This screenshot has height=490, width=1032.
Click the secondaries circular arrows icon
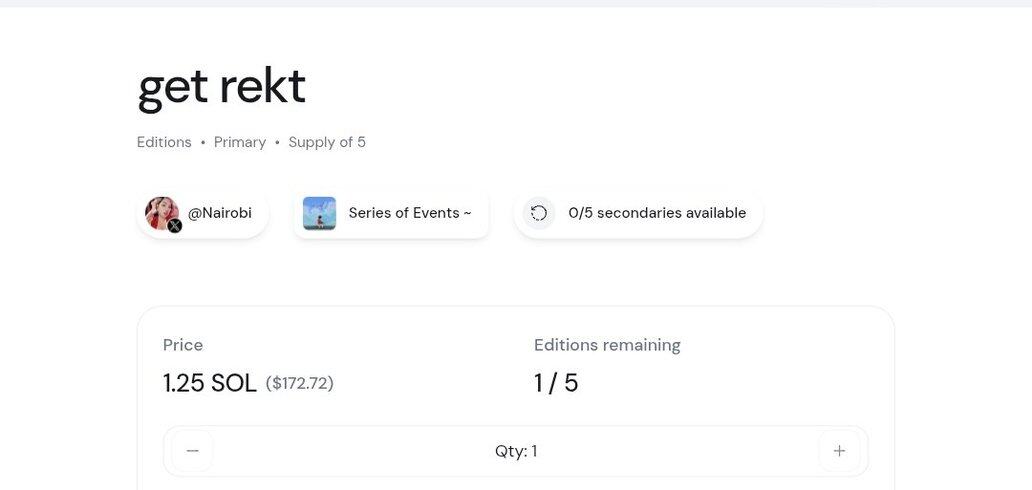[x=539, y=213]
